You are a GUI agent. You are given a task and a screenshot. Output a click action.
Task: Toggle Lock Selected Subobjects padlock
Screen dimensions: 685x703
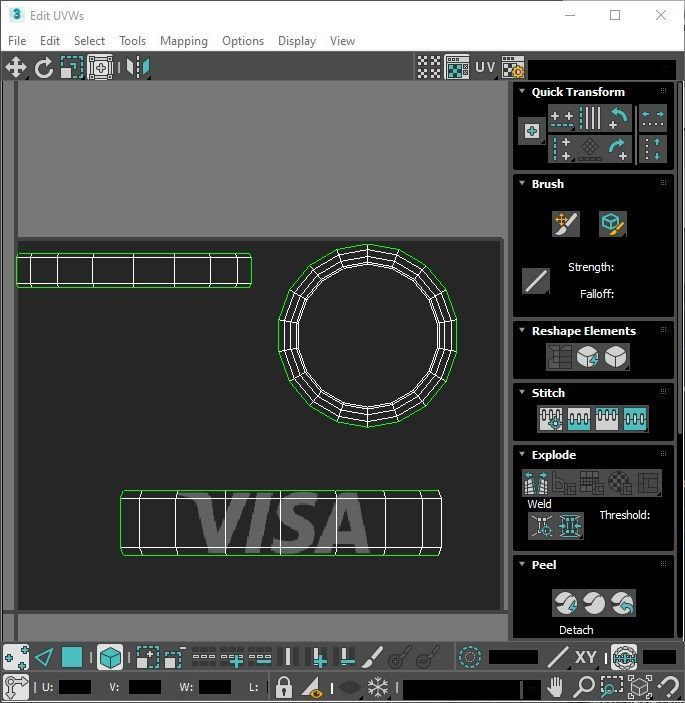click(284, 686)
